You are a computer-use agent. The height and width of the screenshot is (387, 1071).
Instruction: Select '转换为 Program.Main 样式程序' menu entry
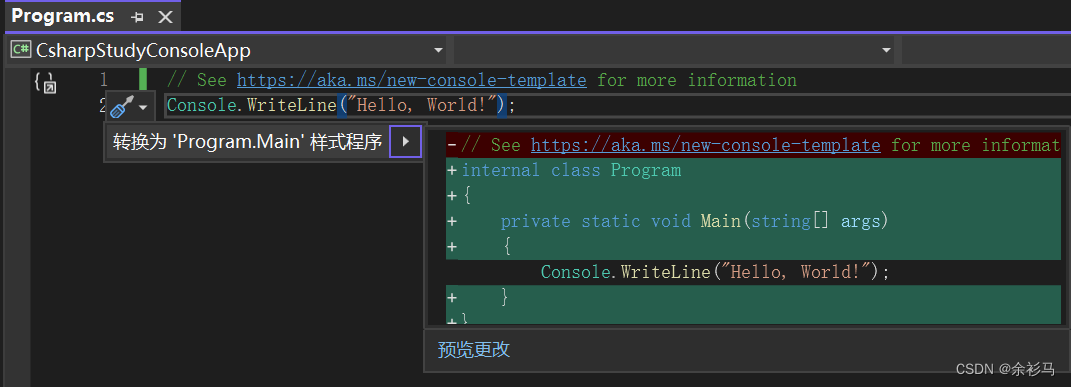tap(247, 142)
